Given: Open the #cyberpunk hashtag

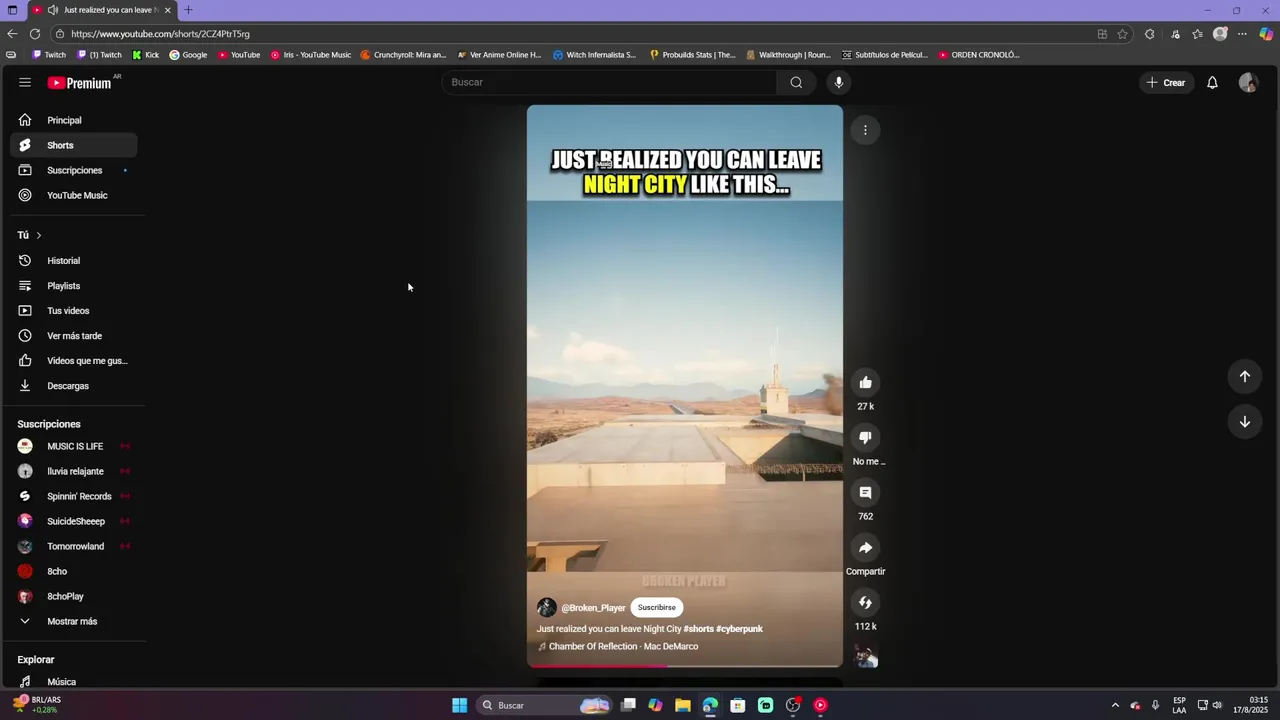Looking at the screenshot, I should [739, 629].
